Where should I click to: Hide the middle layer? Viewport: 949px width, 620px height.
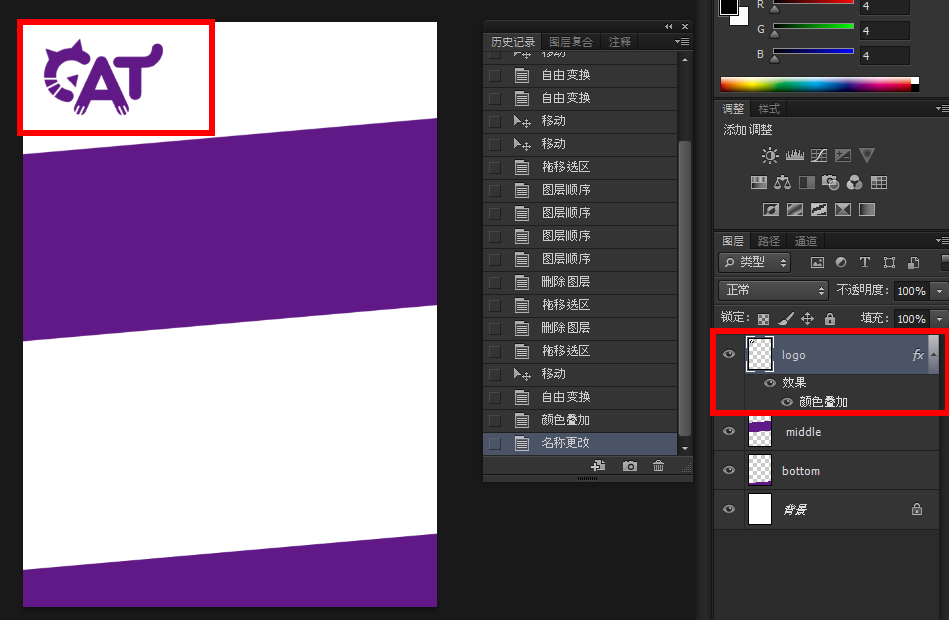pyautogui.click(x=729, y=431)
